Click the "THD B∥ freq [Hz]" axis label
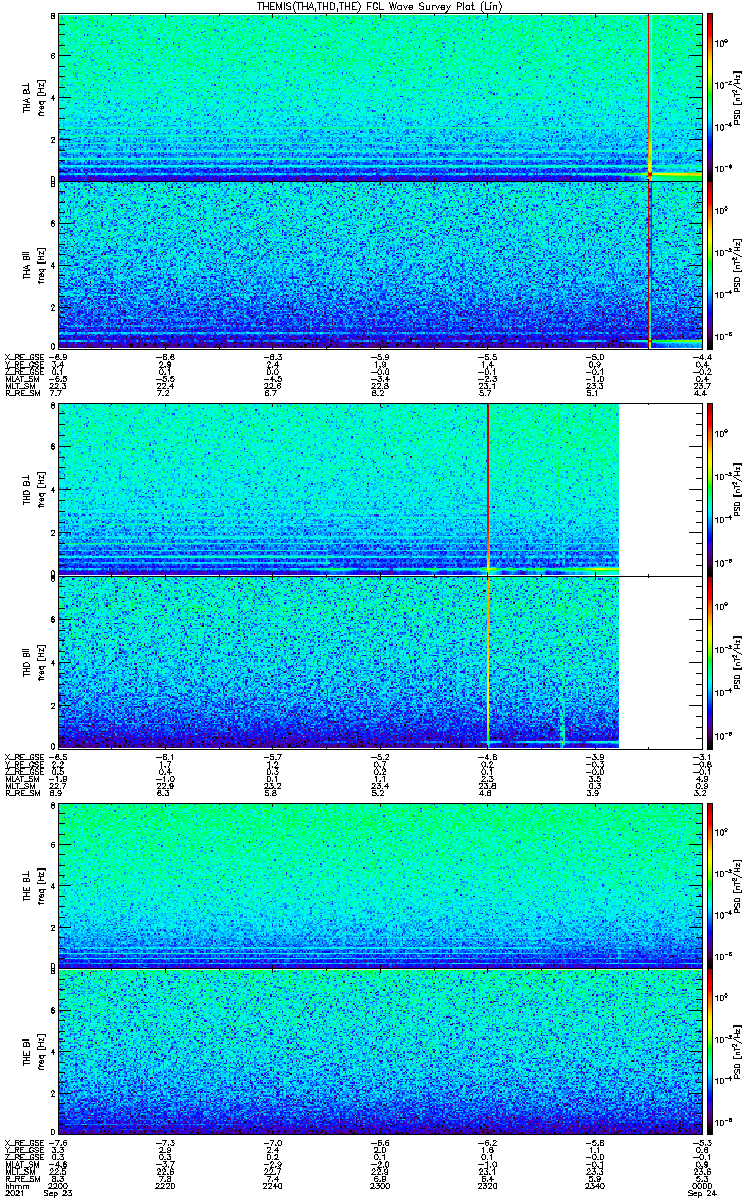Viewport: 750px width, 1200px height. 34,661
